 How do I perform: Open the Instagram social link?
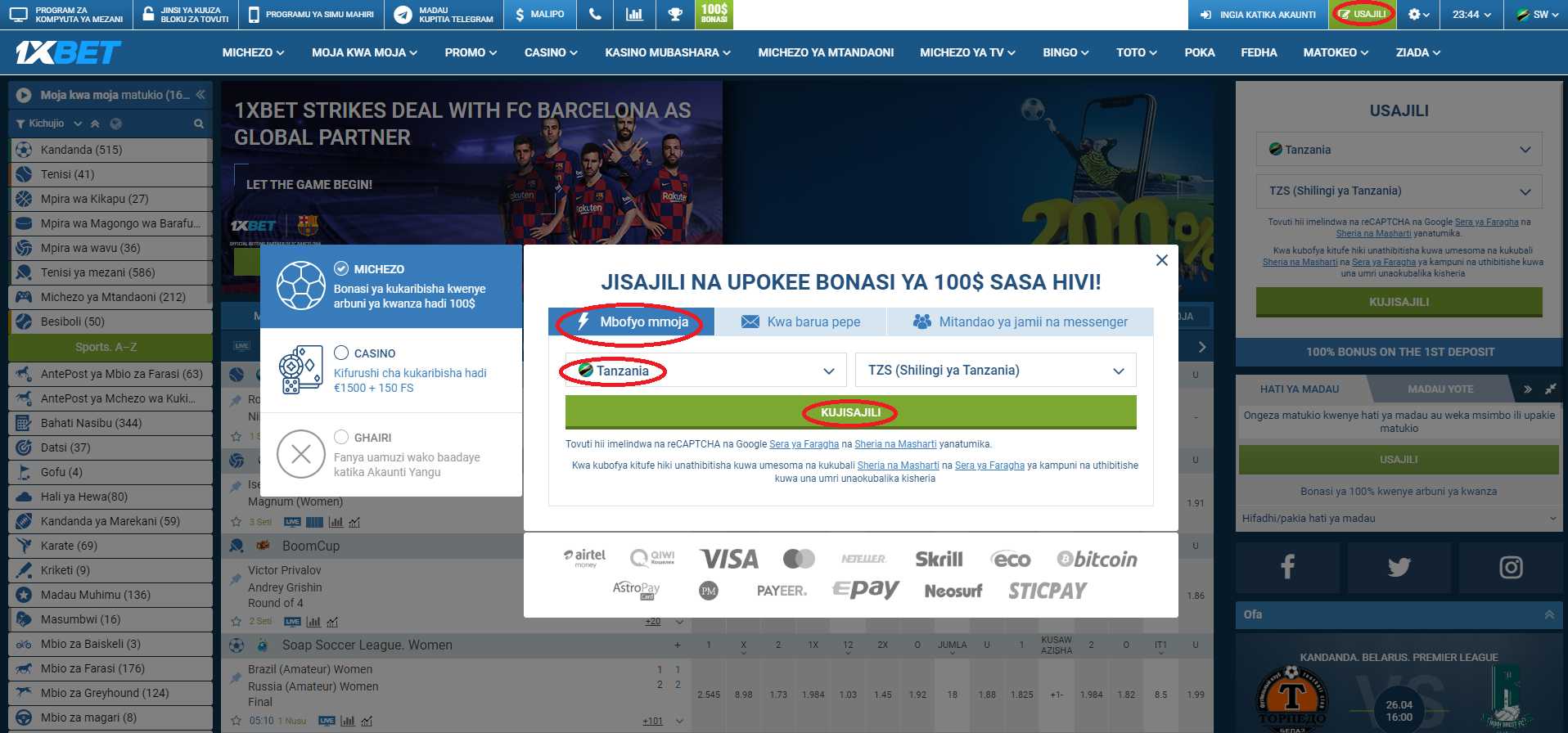1511,566
